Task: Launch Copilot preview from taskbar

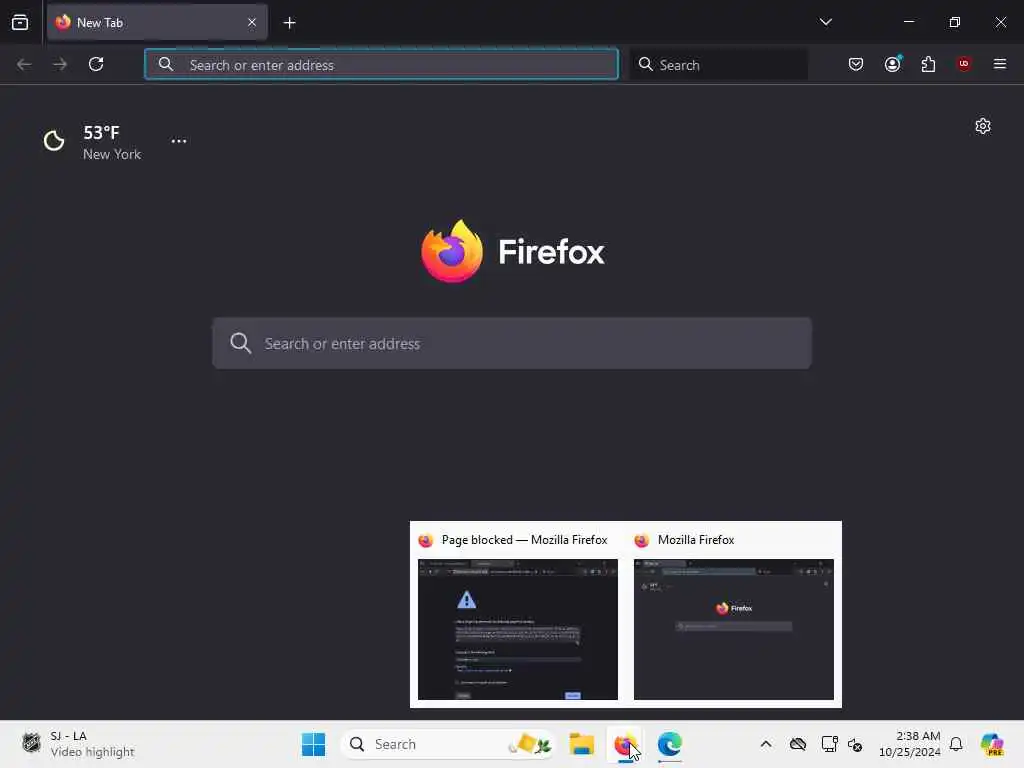Action: pos(992,744)
